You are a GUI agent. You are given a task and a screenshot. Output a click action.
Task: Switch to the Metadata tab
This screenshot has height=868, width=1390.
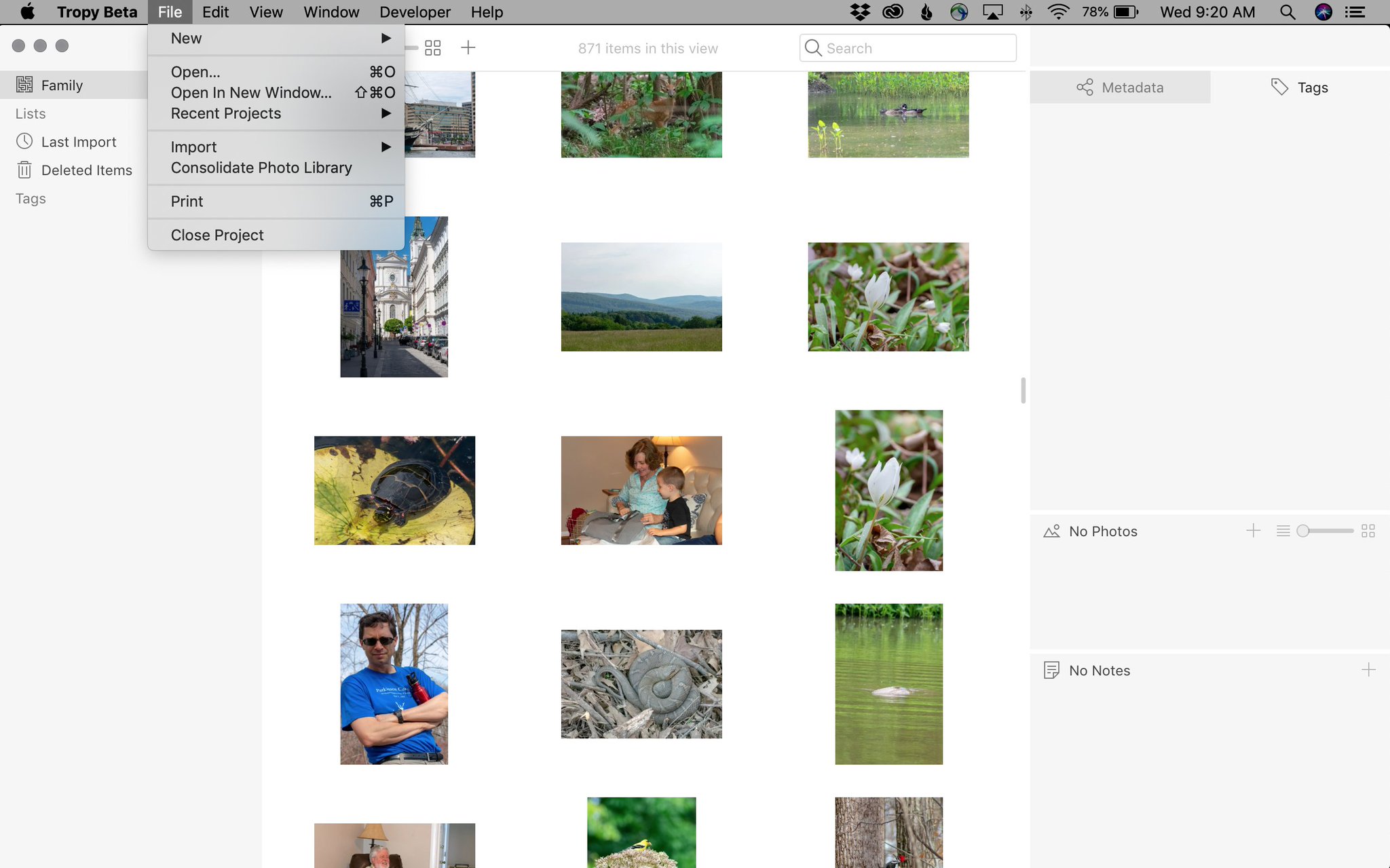(1120, 88)
